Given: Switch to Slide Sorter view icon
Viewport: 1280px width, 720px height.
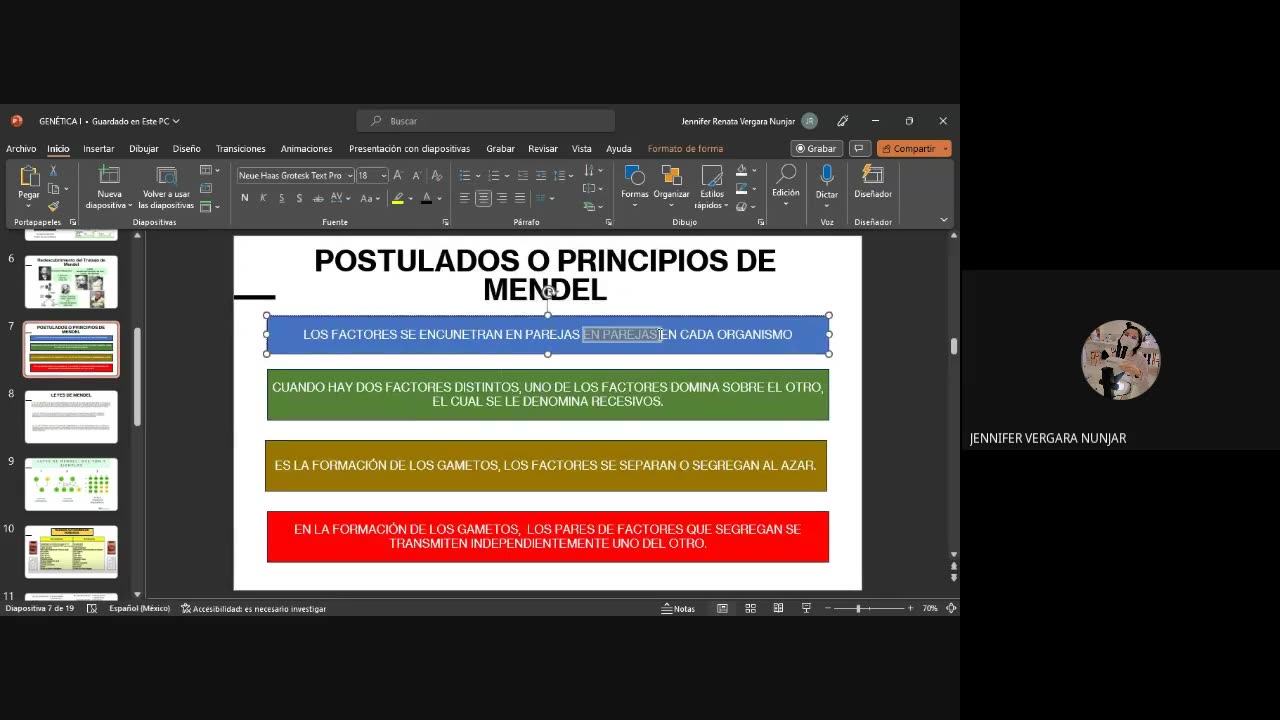Looking at the screenshot, I should click(750, 608).
